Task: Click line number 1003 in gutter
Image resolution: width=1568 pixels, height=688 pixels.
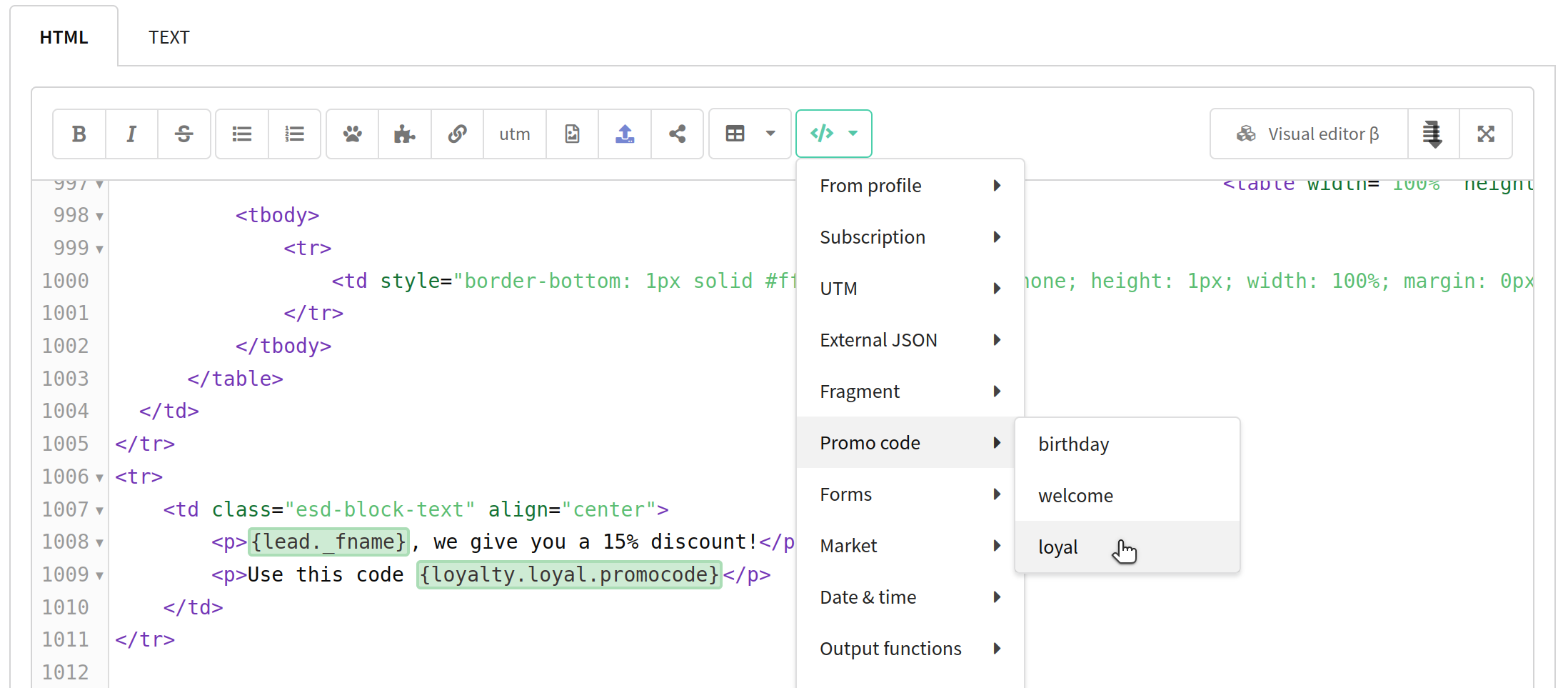Action: (65, 379)
